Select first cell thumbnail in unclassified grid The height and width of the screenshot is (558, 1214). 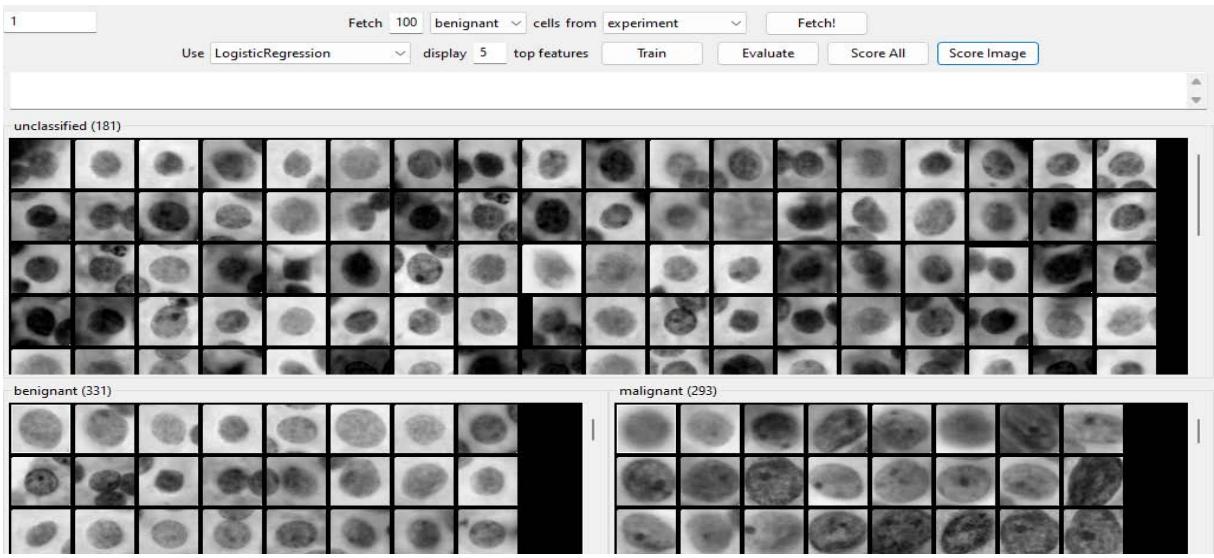pyautogui.click(x=40, y=162)
